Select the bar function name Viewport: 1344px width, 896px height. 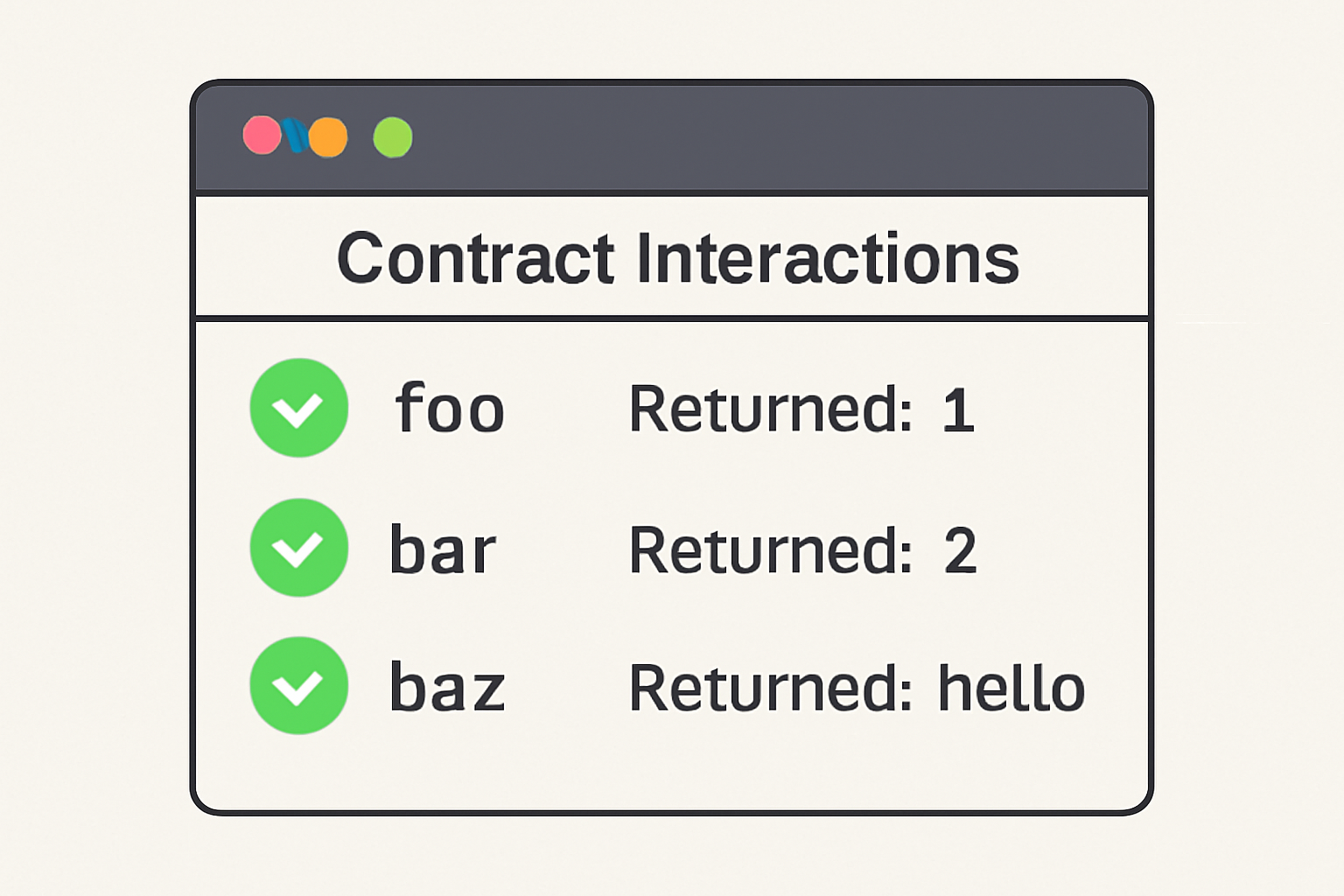443,549
